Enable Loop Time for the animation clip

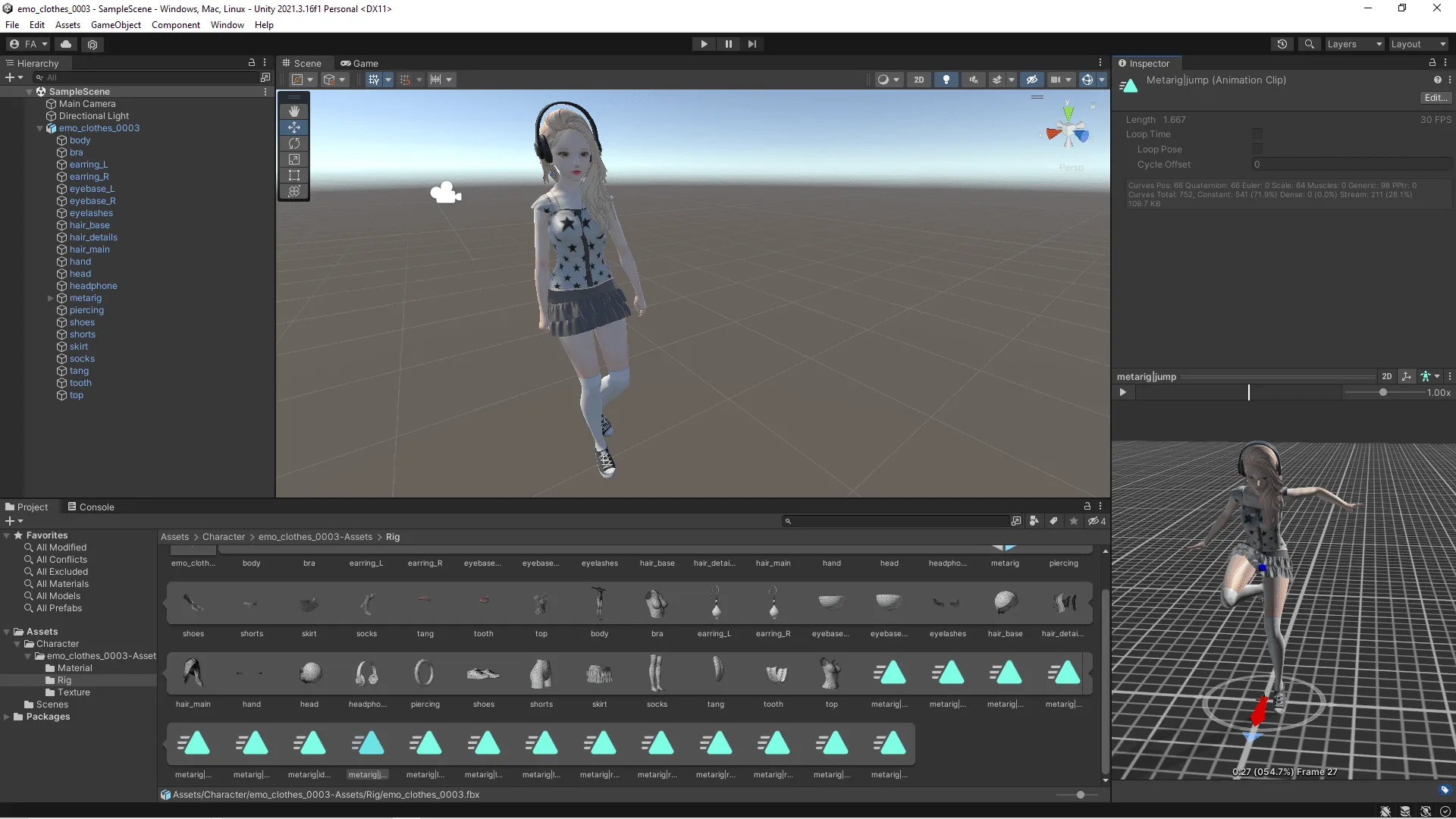1257,133
